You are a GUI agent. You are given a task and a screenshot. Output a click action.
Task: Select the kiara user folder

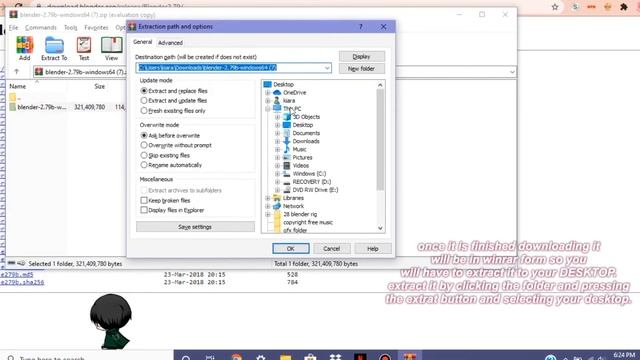(289, 100)
